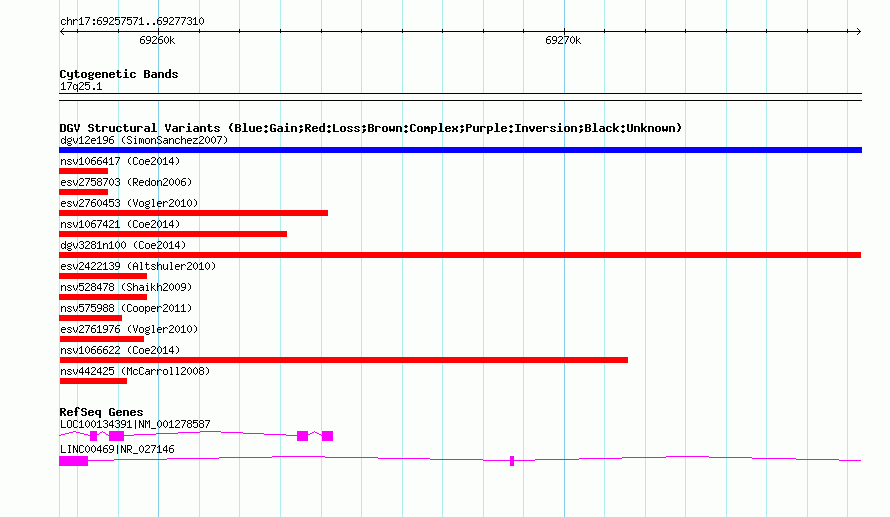Image resolution: width=890 pixels, height=517 pixels.
Task: Click the red bar under nsv1067421
Action: point(173,234)
